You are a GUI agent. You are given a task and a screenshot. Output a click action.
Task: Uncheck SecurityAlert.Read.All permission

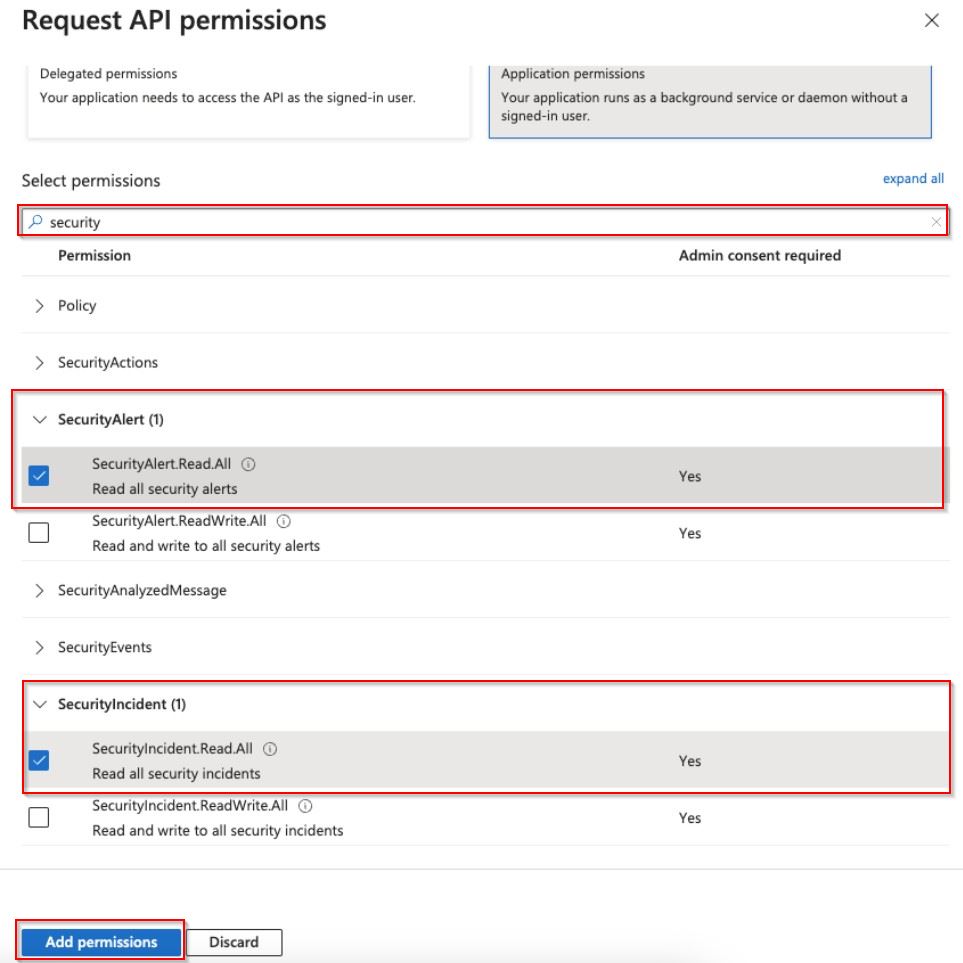coord(38,477)
